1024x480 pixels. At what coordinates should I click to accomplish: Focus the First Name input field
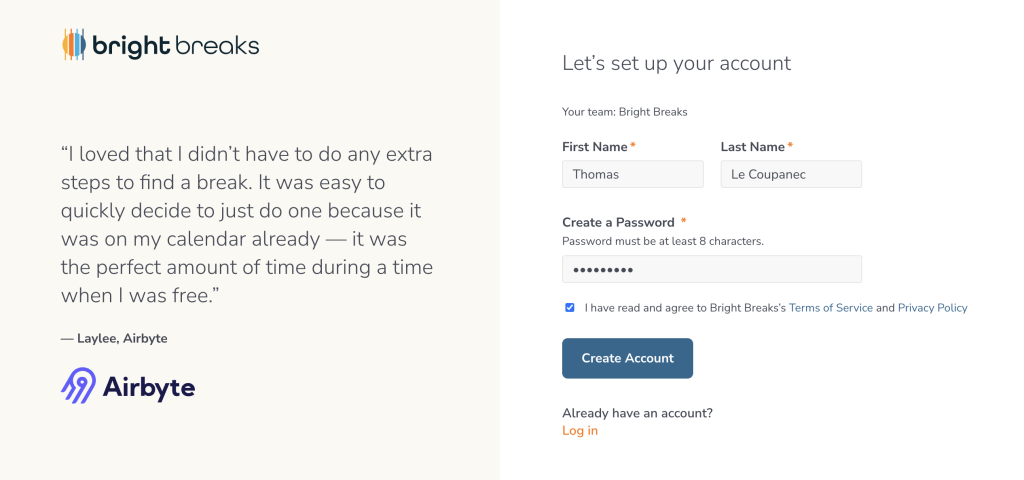coord(632,174)
